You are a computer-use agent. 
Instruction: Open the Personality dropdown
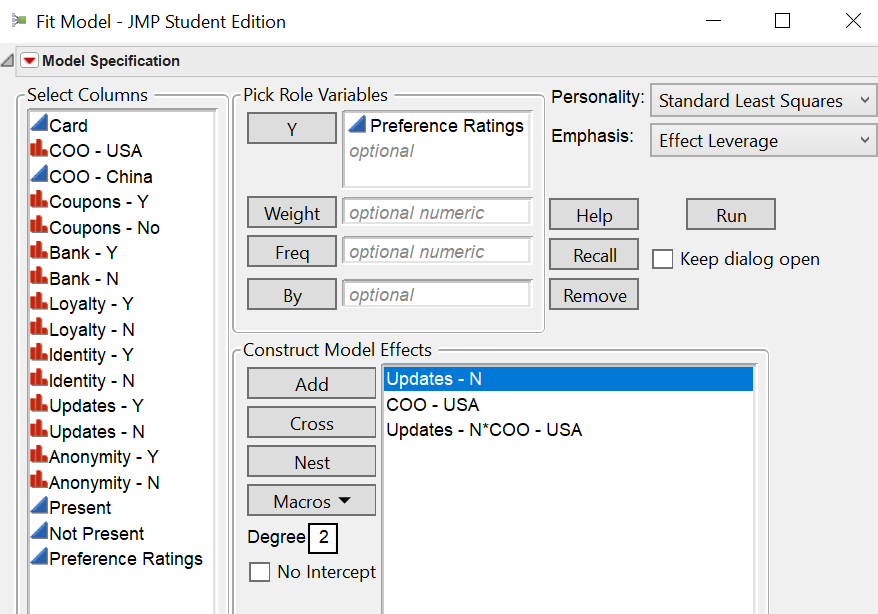click(x=763, y=101)
